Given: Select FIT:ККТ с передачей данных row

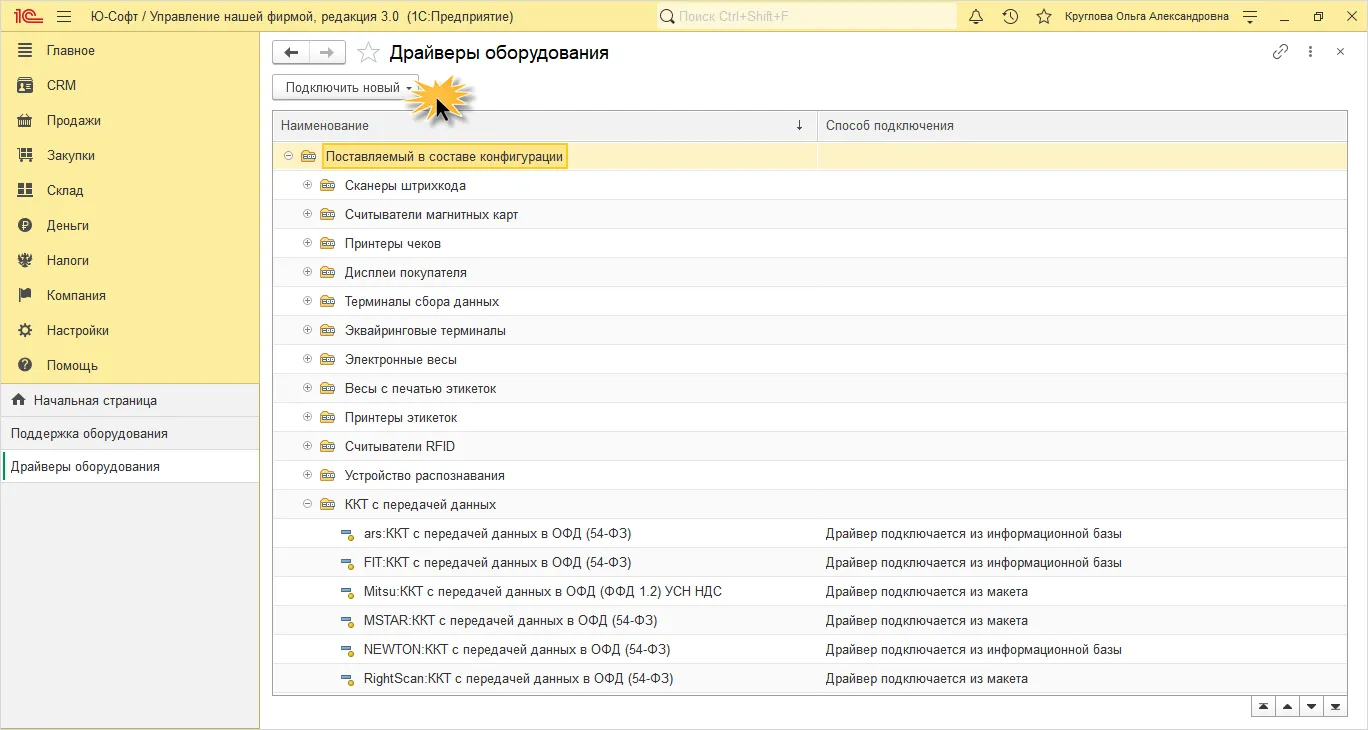Looking at the screenshot, I should click(810, 562).
